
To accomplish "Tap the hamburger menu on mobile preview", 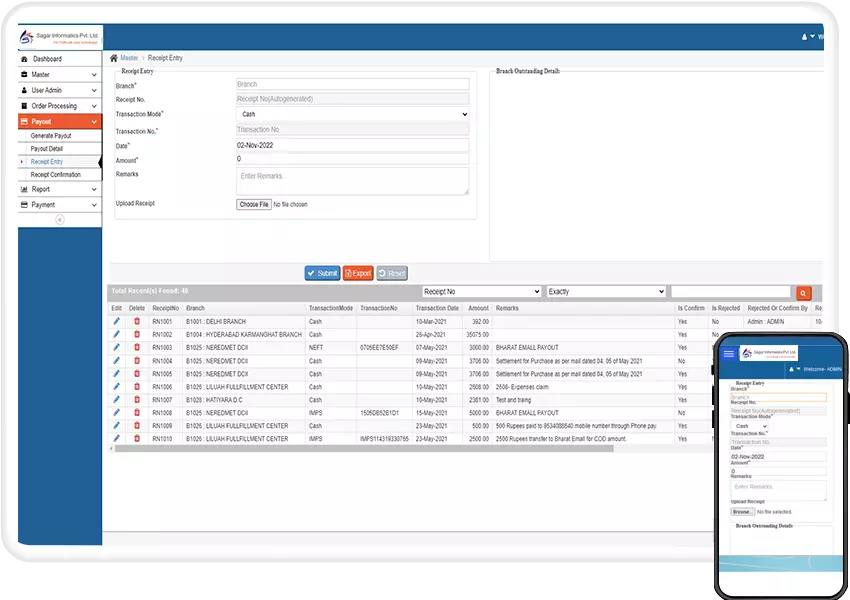I will (729, 354).
